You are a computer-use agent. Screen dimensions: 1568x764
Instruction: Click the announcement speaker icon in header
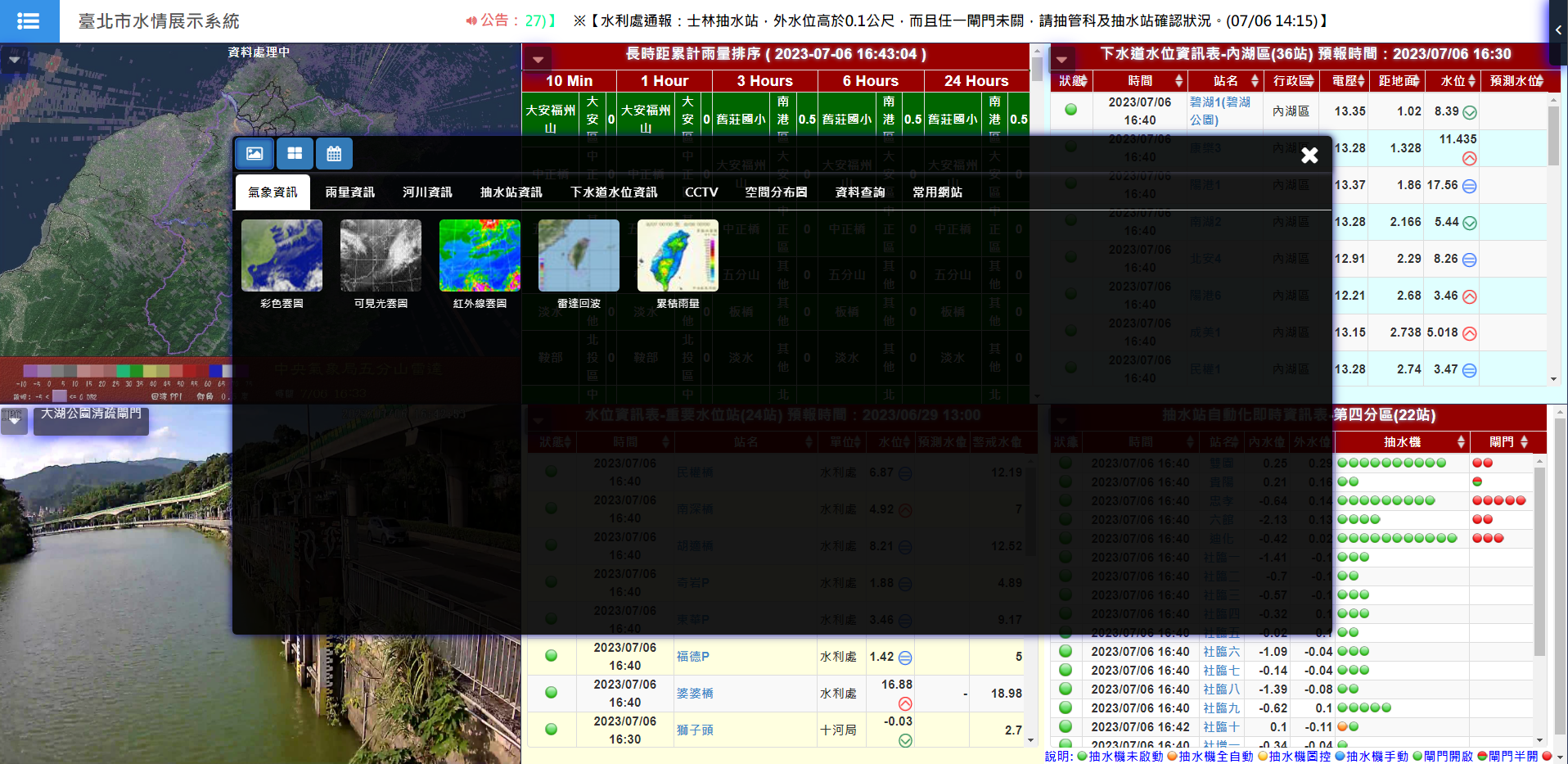(x=471, y=20)
